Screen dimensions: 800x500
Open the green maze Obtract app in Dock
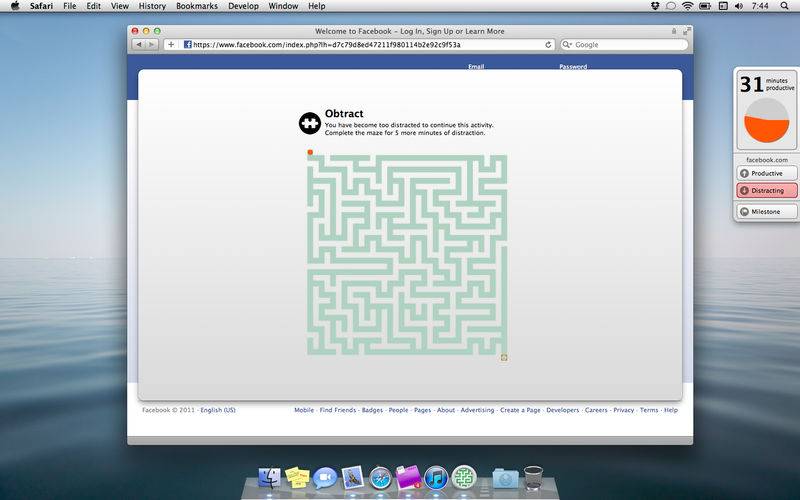tap(464, 478)
